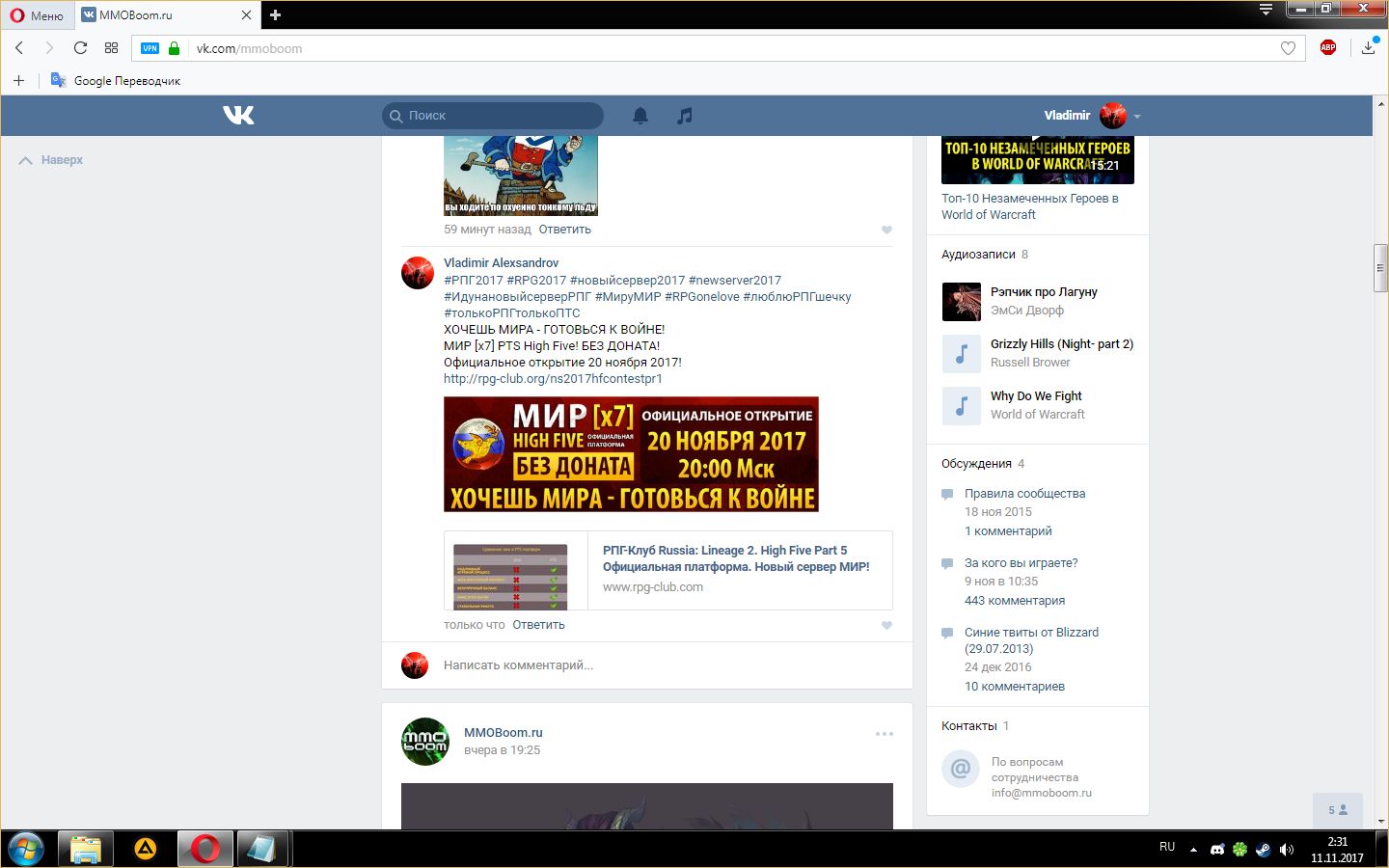Reload the current page
The width and height of the screenshot is (1389, 868).
pos(80,48)
